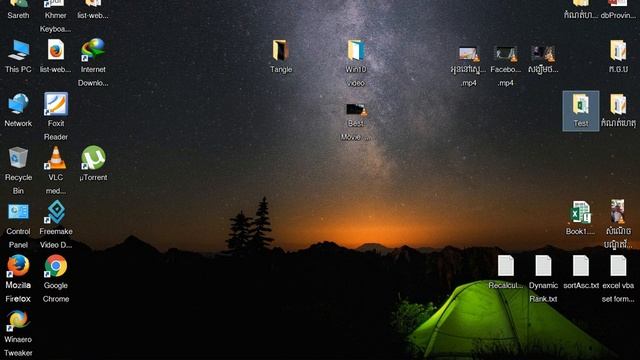640x360 pixels.
Task: Open Foxit Reader shortcut
Action: 56,117
